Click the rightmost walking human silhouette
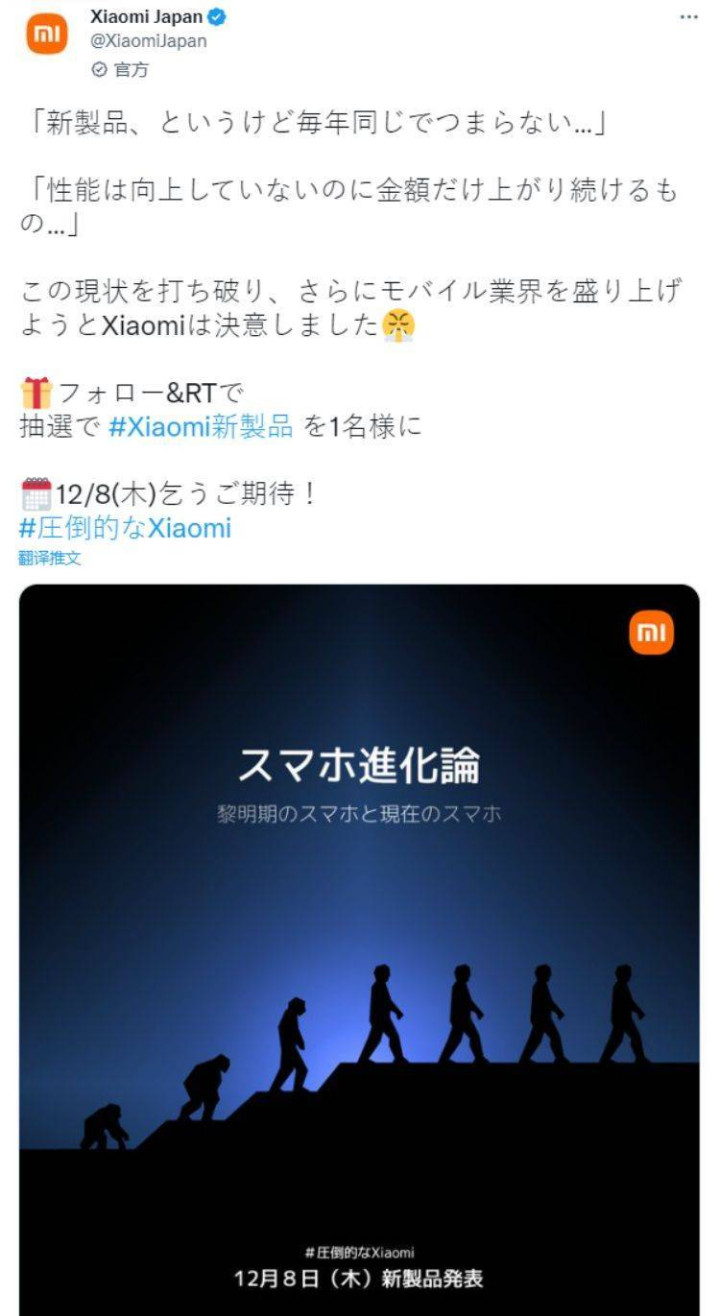Viewport: 720px width, 1316px height. pos(623,1013)
